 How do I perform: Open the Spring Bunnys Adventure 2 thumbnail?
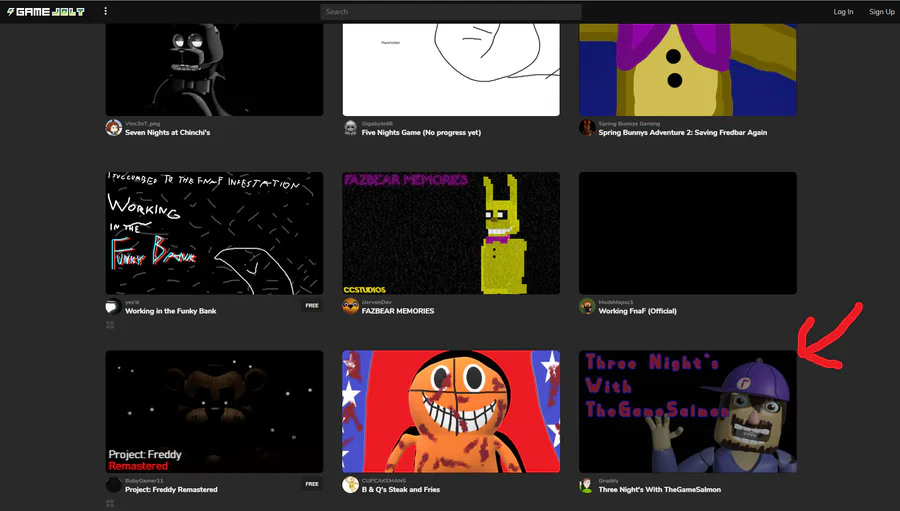point(688,69)
